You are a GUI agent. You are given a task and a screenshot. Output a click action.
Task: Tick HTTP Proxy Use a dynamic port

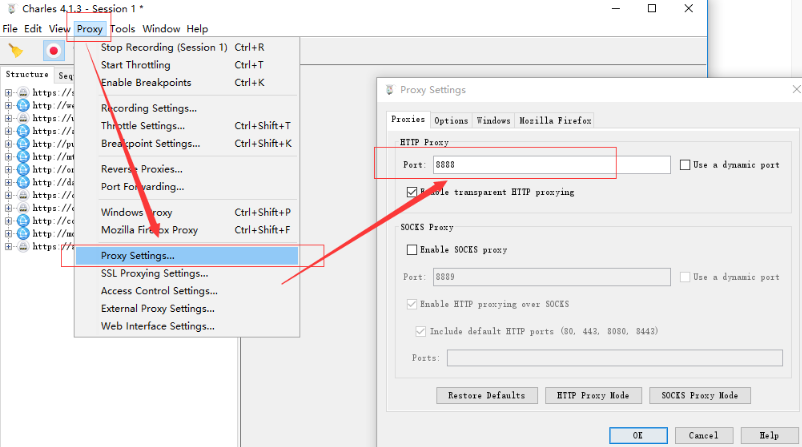pos(685,165)
